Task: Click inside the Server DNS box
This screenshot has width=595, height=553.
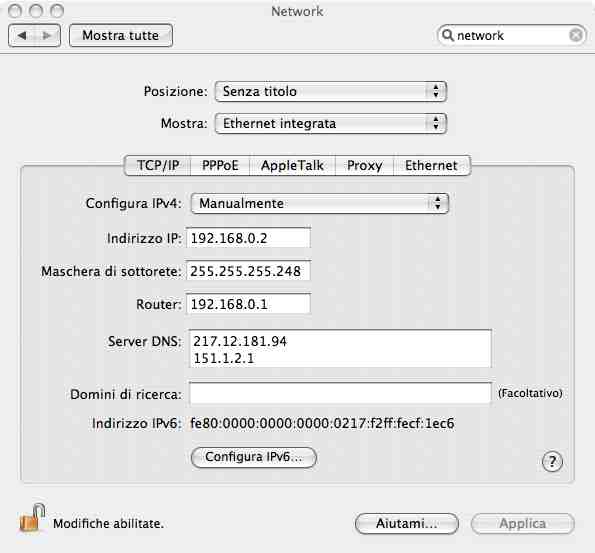Action: [x=340, y=349]
